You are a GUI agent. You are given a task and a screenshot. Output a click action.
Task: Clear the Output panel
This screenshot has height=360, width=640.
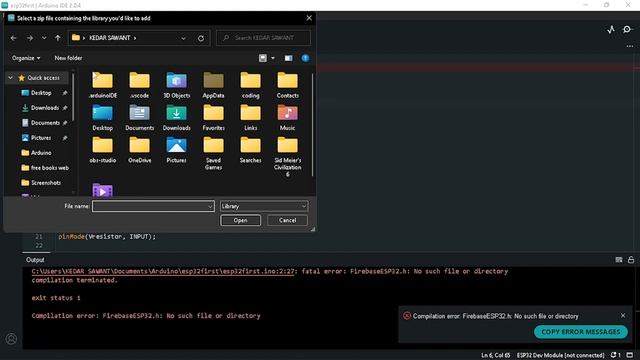[x=619, y=260]
